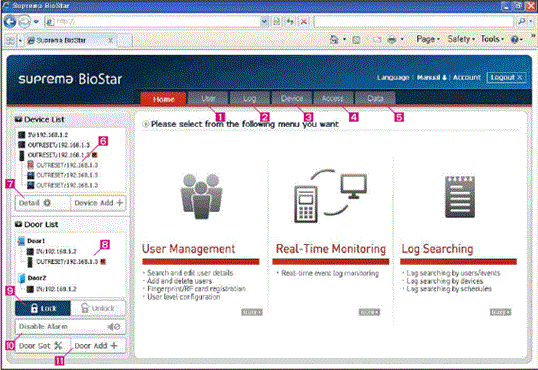This screenshot has width=538, height=370.
Task: Select IN/192.168.1.2 under Door1
Action: click(52, 251)
